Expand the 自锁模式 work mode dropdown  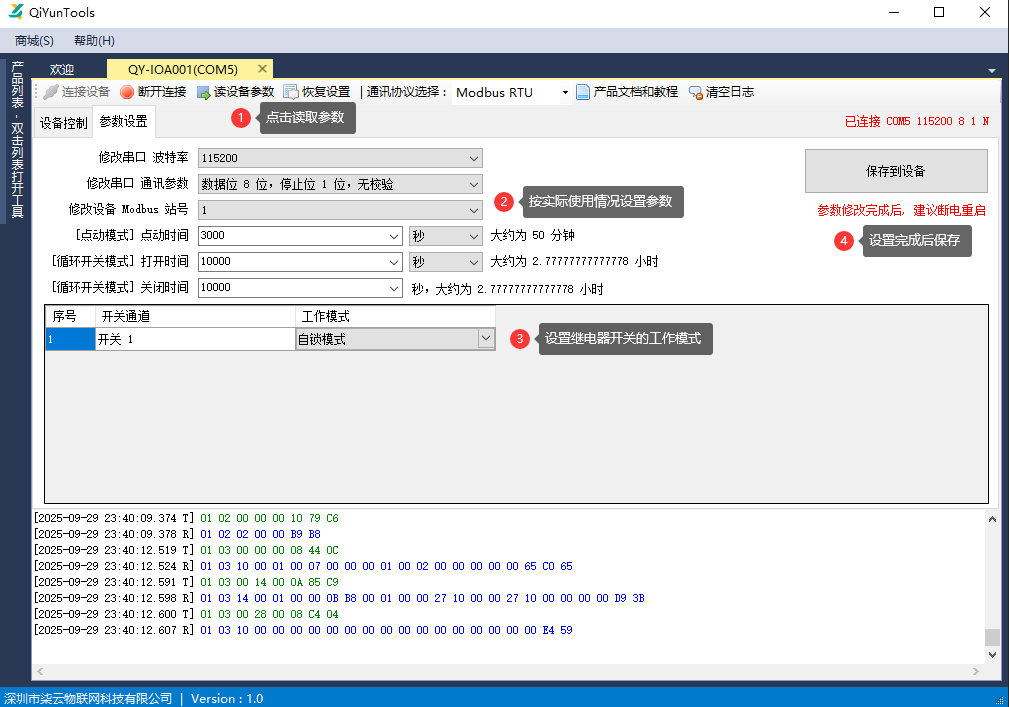pos(486,339)
